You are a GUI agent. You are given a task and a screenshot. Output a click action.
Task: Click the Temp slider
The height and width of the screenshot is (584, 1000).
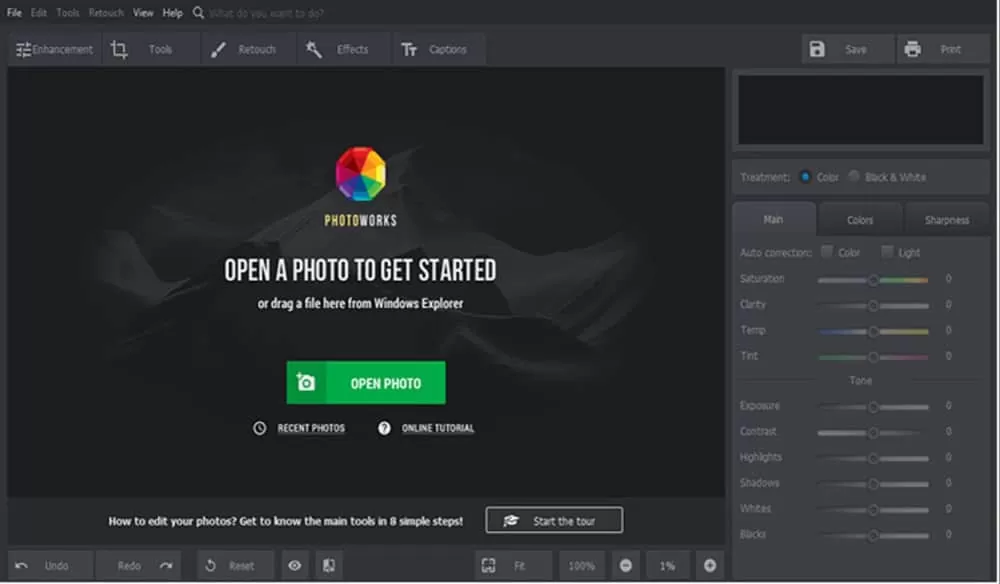pyautogui.click(x=873, y=331)
